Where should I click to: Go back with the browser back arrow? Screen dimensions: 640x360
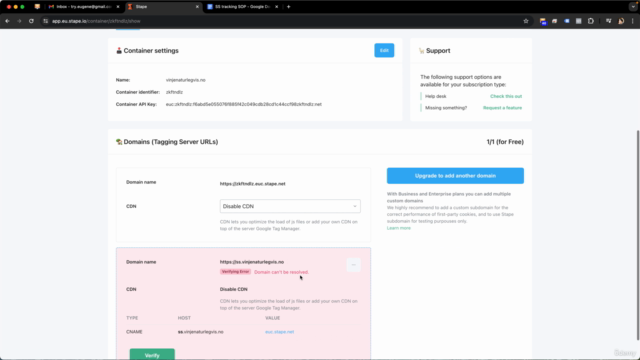point(7,21)
